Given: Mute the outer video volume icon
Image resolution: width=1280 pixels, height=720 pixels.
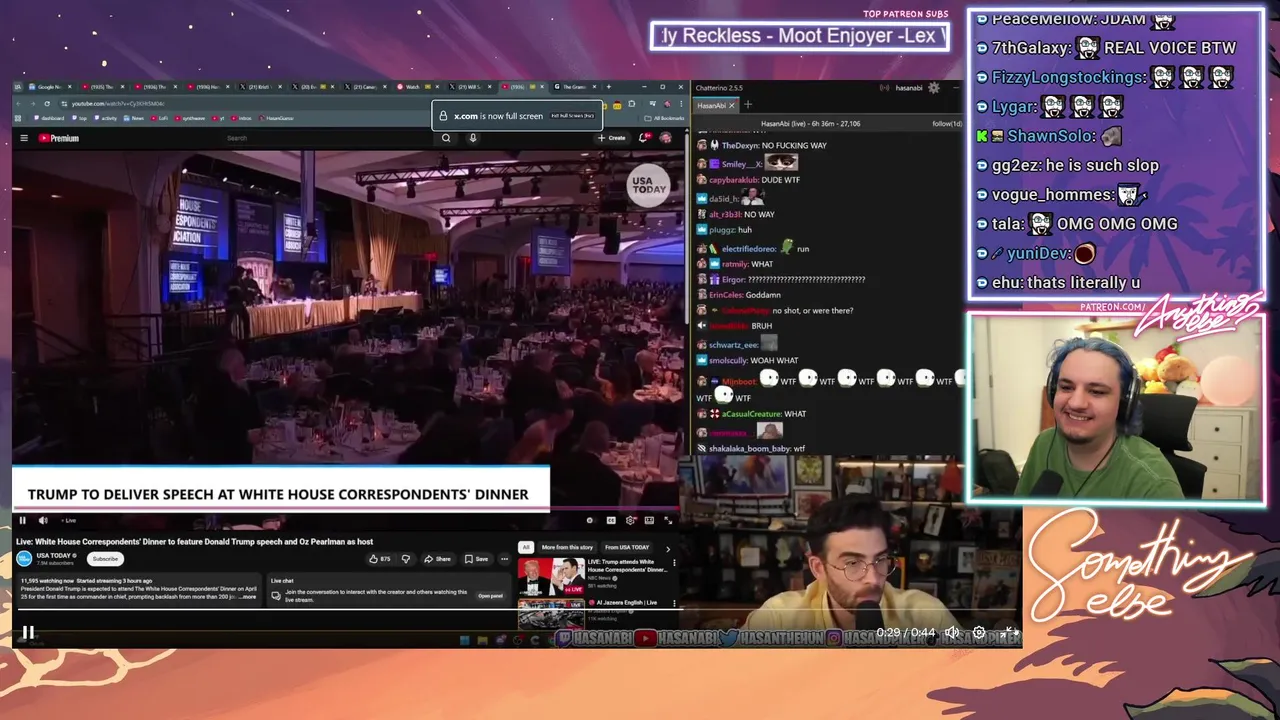Looking at the screenshot, I should 952,632.
